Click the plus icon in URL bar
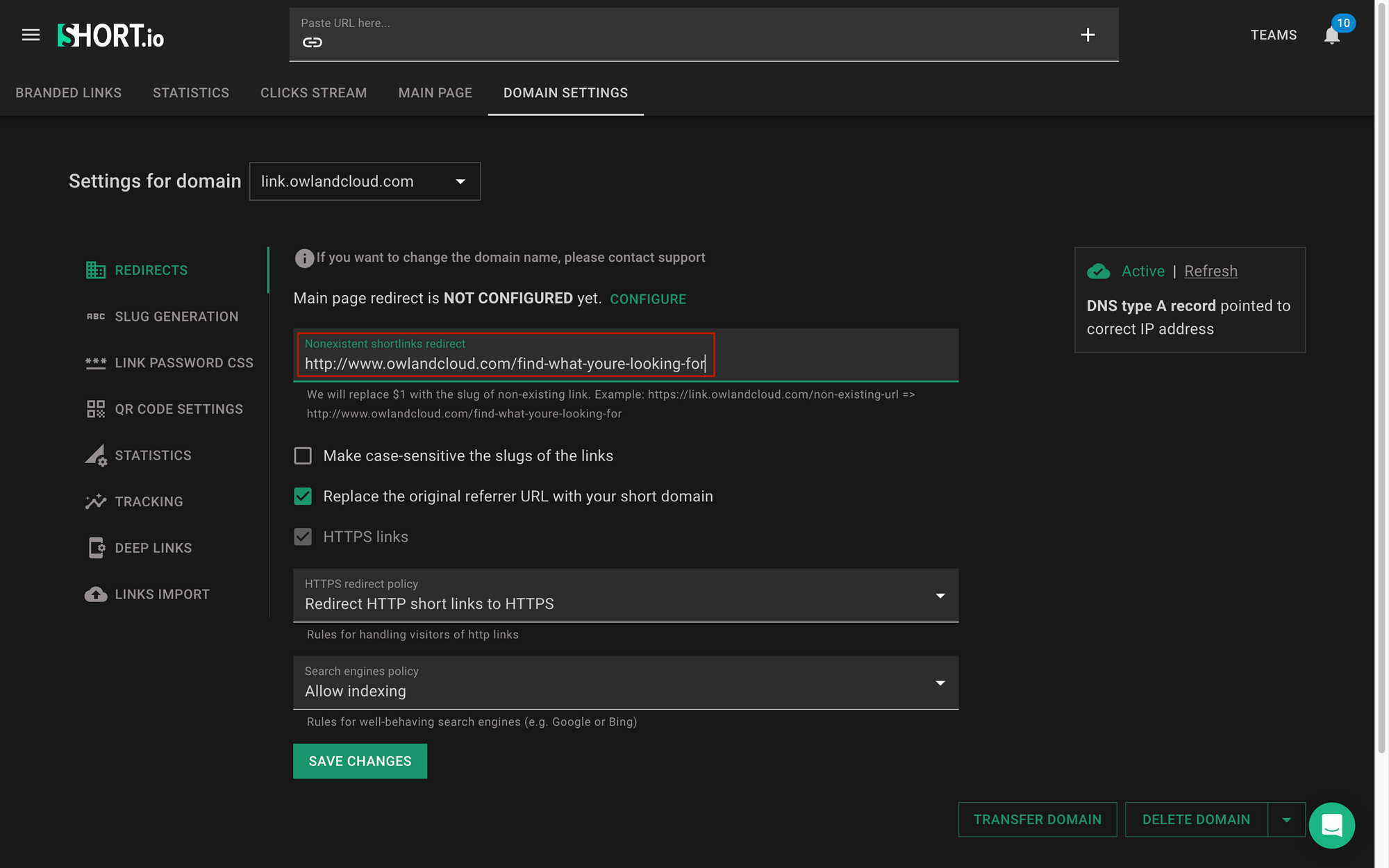 point(1088,35)
